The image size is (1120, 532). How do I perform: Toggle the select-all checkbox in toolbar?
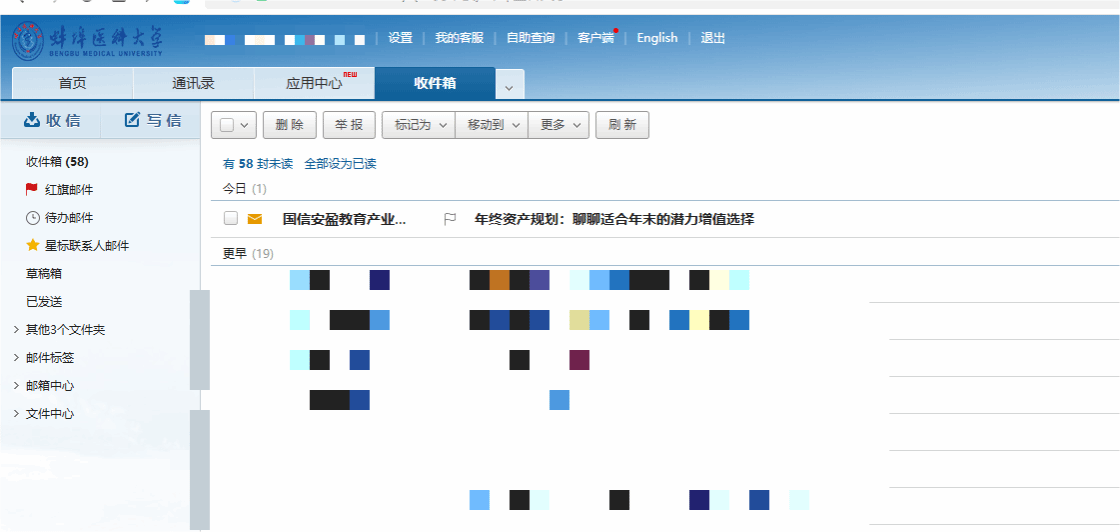227,125
